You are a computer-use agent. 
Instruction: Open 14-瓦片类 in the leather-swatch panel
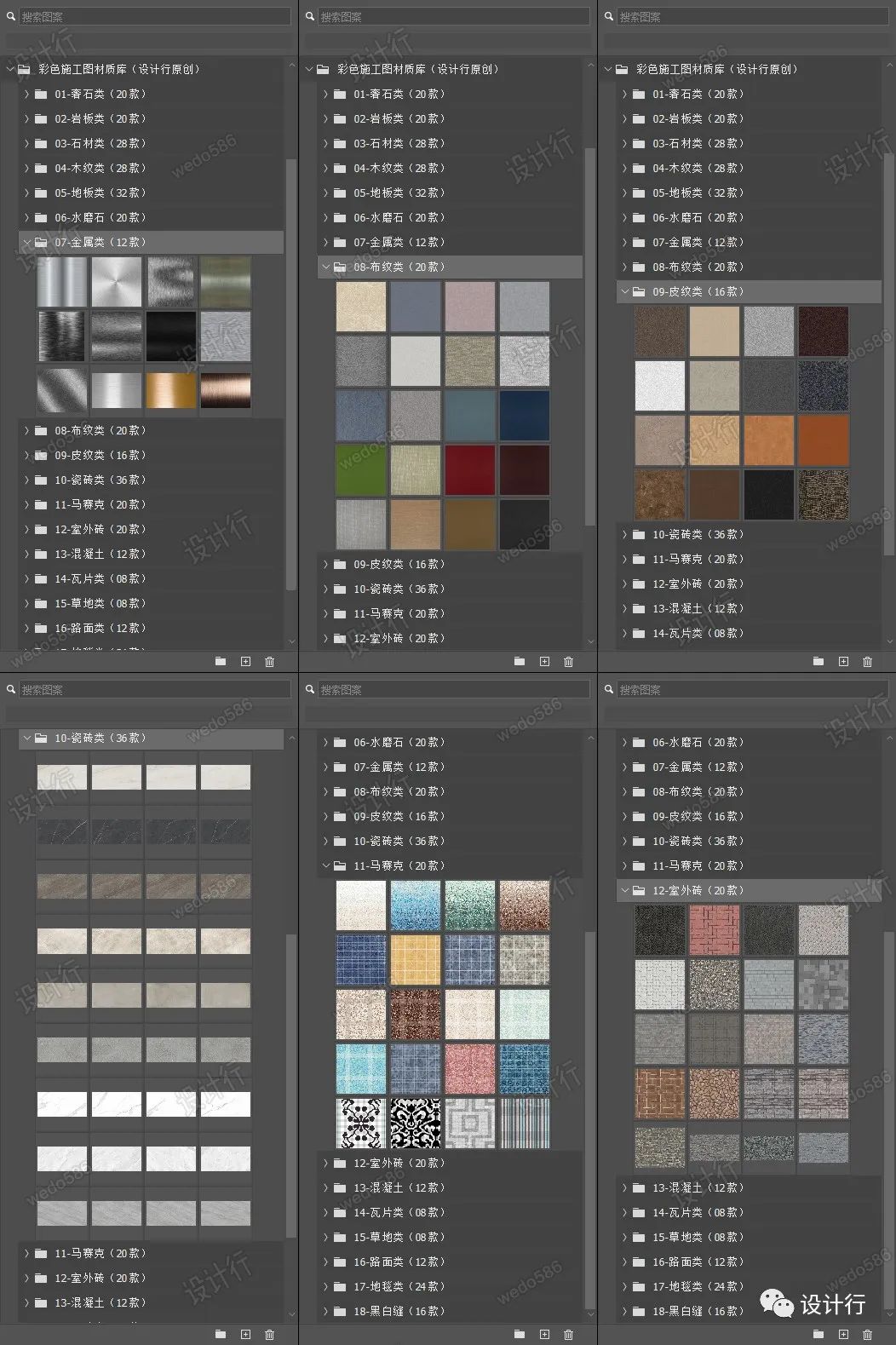[x=749, y=633]
